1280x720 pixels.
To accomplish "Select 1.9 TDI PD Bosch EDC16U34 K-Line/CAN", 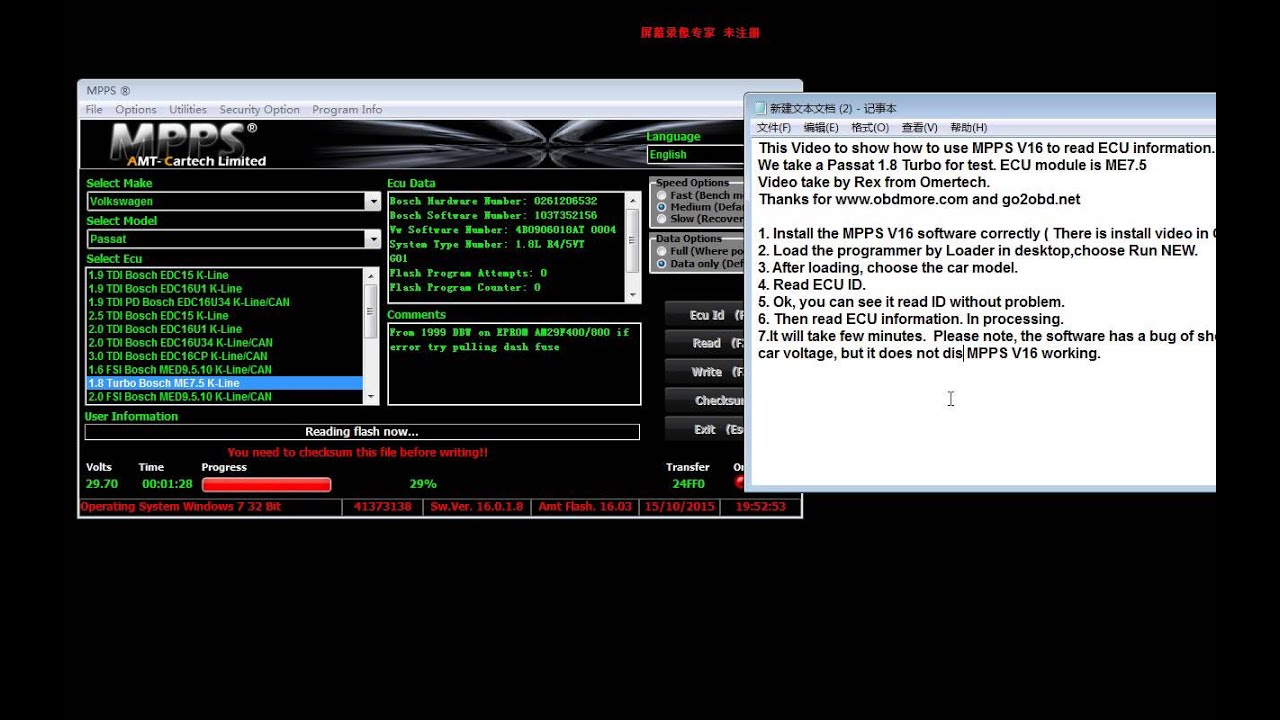I will (188, 302).
